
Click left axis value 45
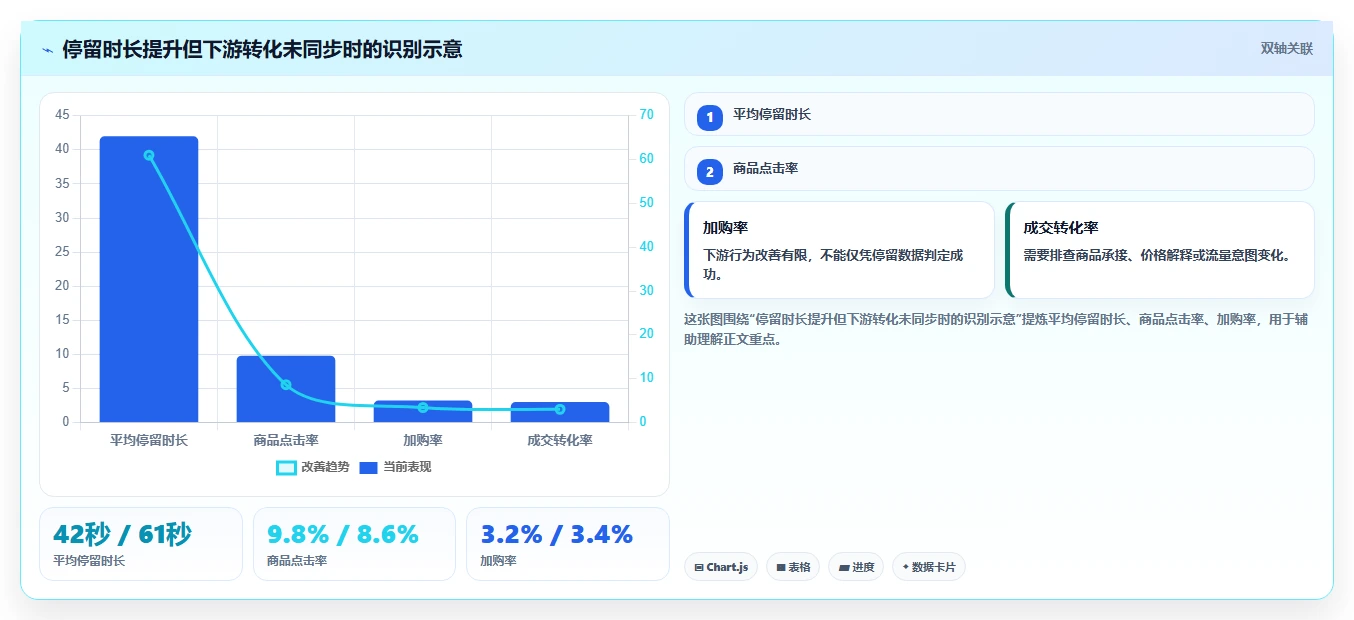63,115
